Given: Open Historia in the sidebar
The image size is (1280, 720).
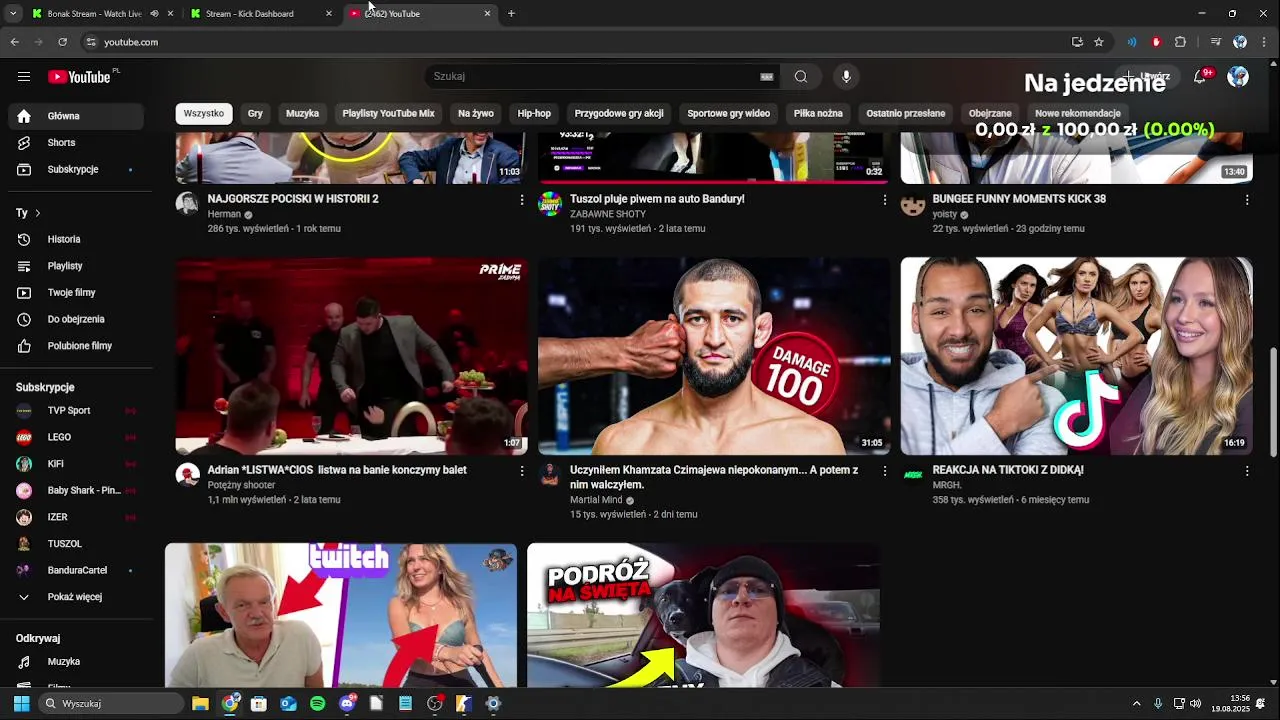Looking at the screenshot, I should point(76,239).
